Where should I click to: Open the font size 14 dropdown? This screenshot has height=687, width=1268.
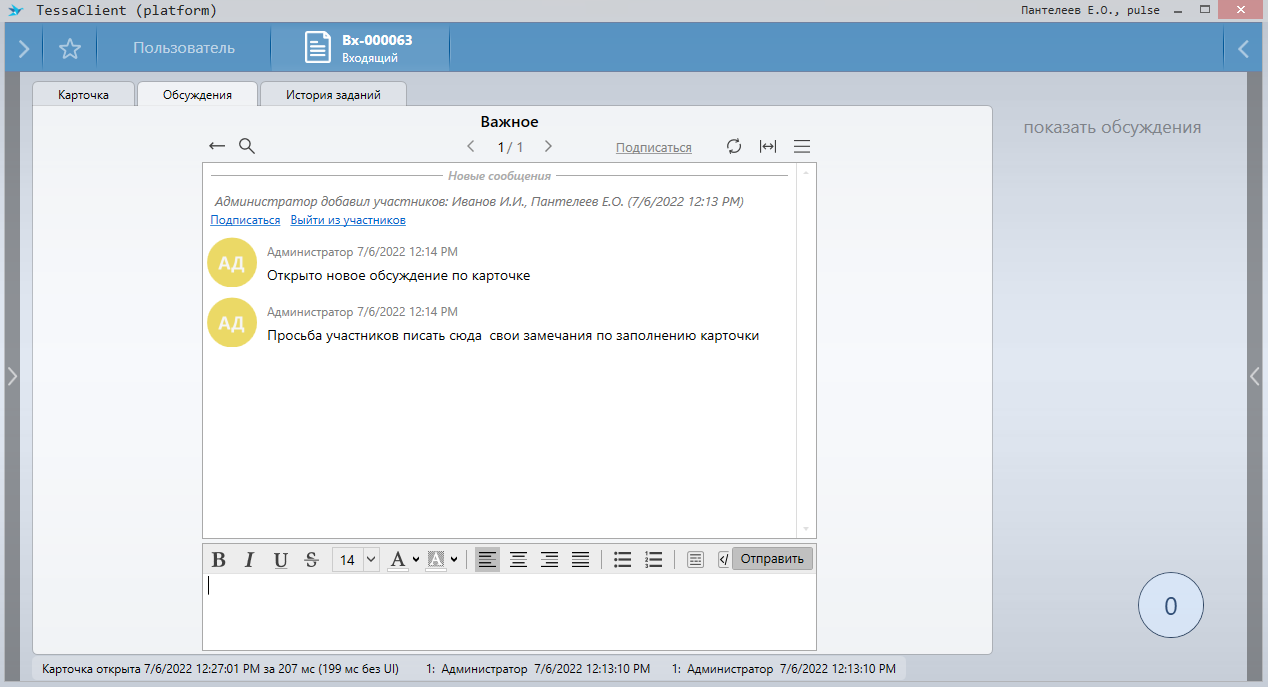pos(371,560)
